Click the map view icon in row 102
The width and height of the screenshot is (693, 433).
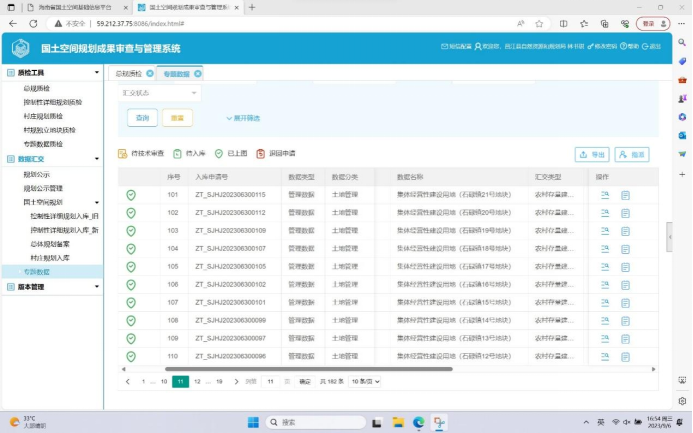(605, 213)
